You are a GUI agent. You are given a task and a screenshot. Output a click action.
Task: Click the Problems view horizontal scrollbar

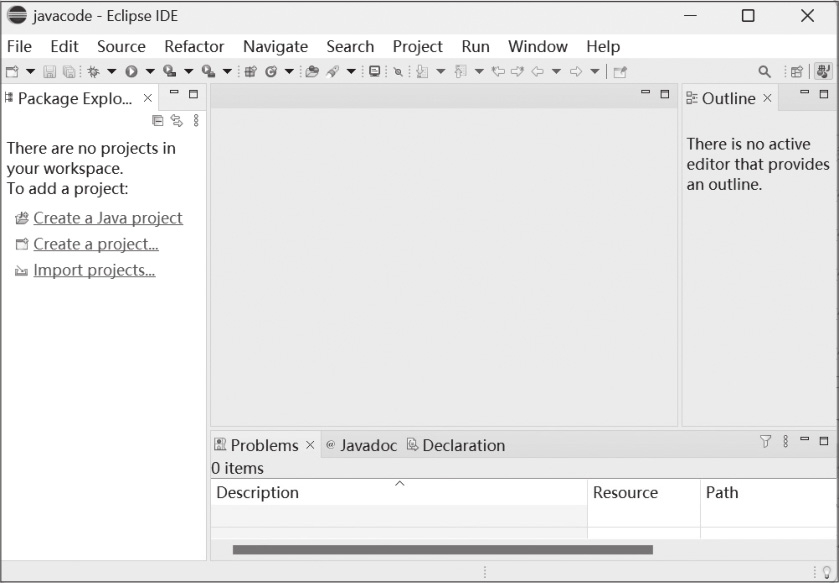pos(443,550)
